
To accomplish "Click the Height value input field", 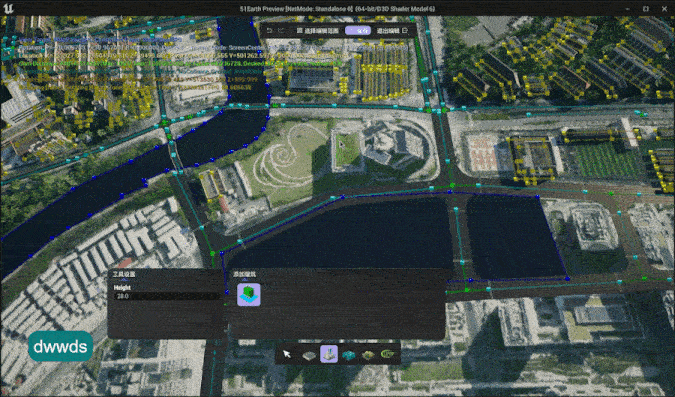I will click(167, 296).
